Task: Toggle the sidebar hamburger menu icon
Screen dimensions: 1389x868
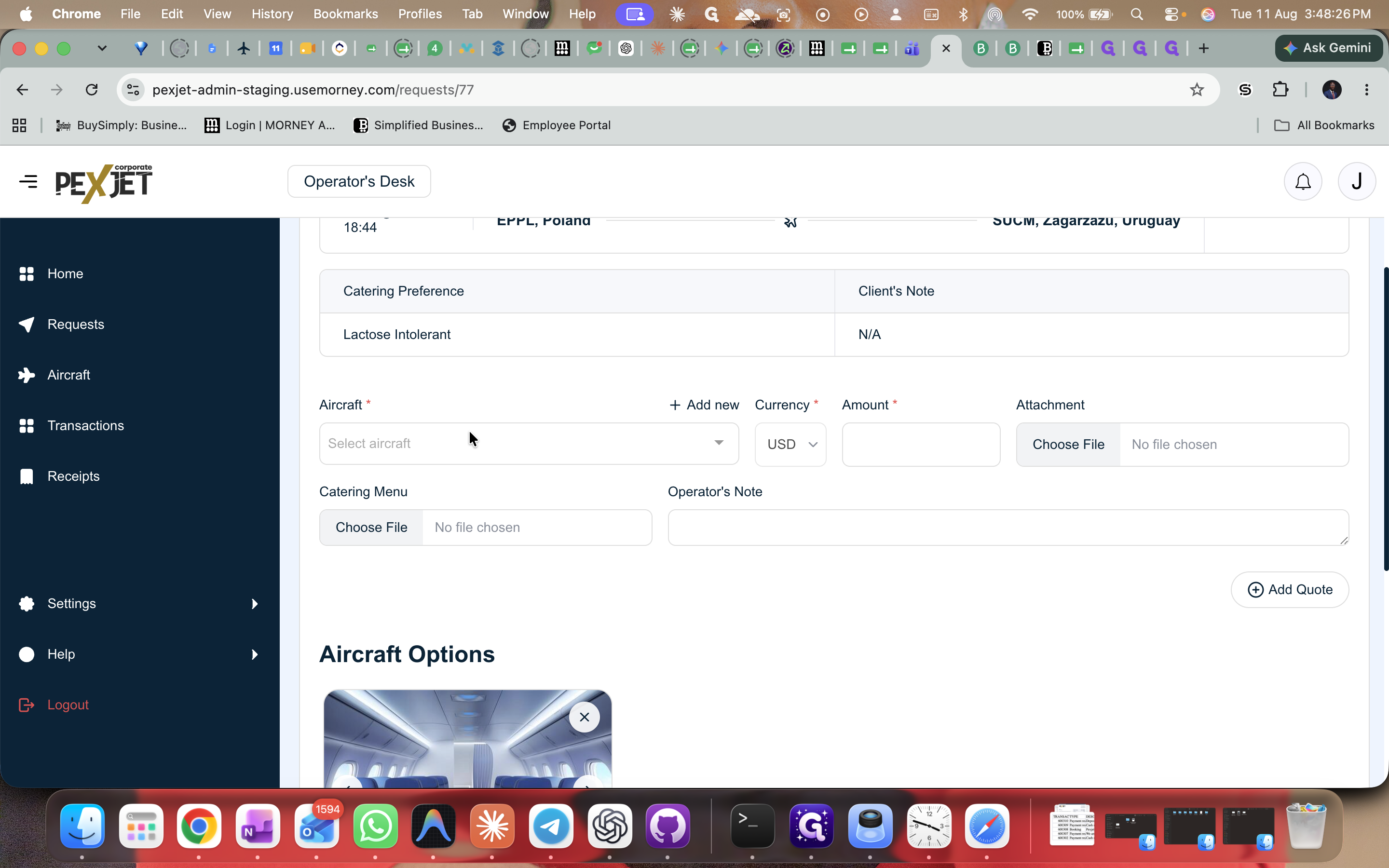Action: pos(28,181)
